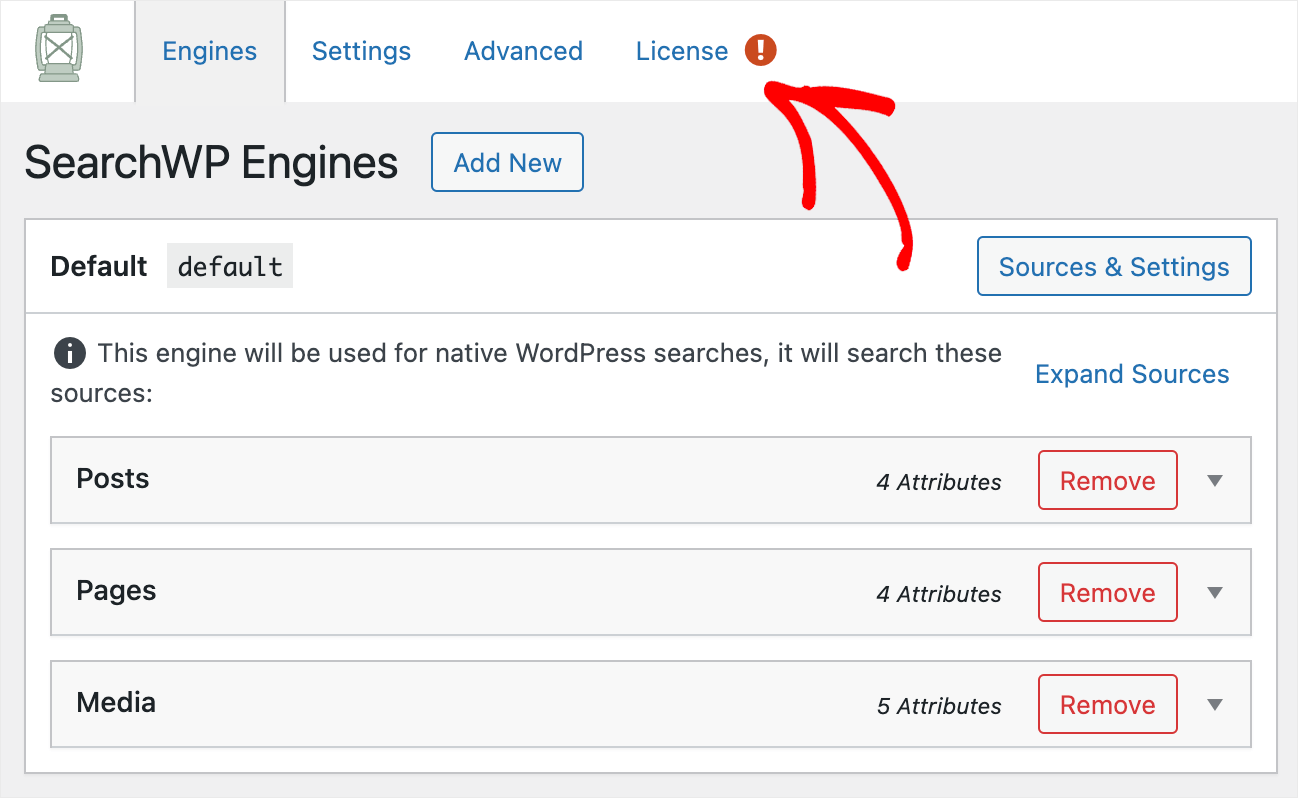
Task: Open the Advanced tab
Action: tap(523, 51)
